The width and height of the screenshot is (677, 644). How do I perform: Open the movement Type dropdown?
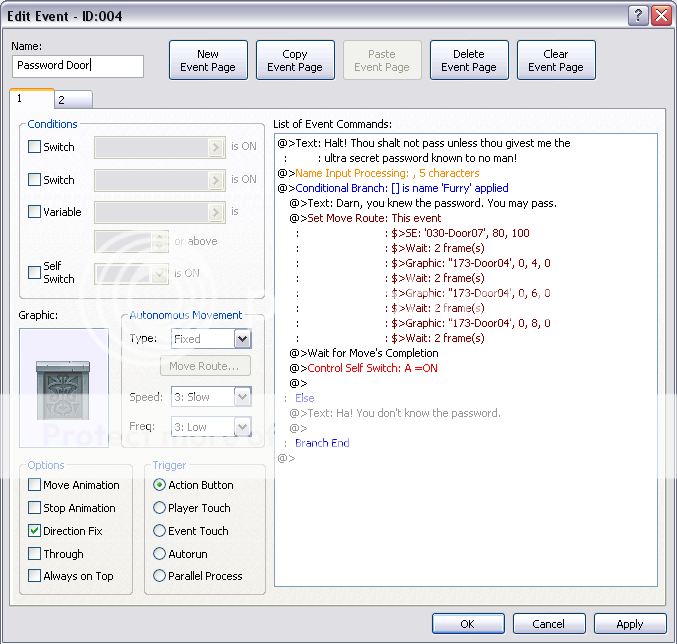coord(241,339)
